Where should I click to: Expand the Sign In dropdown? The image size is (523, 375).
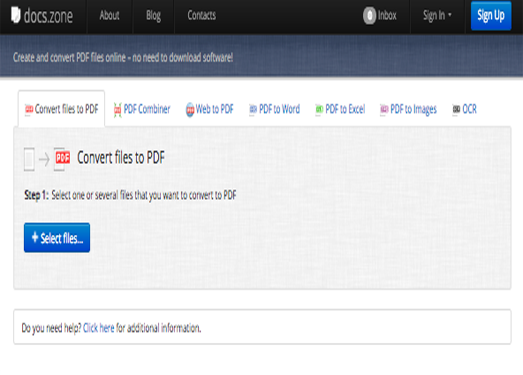tap(437, 15)
